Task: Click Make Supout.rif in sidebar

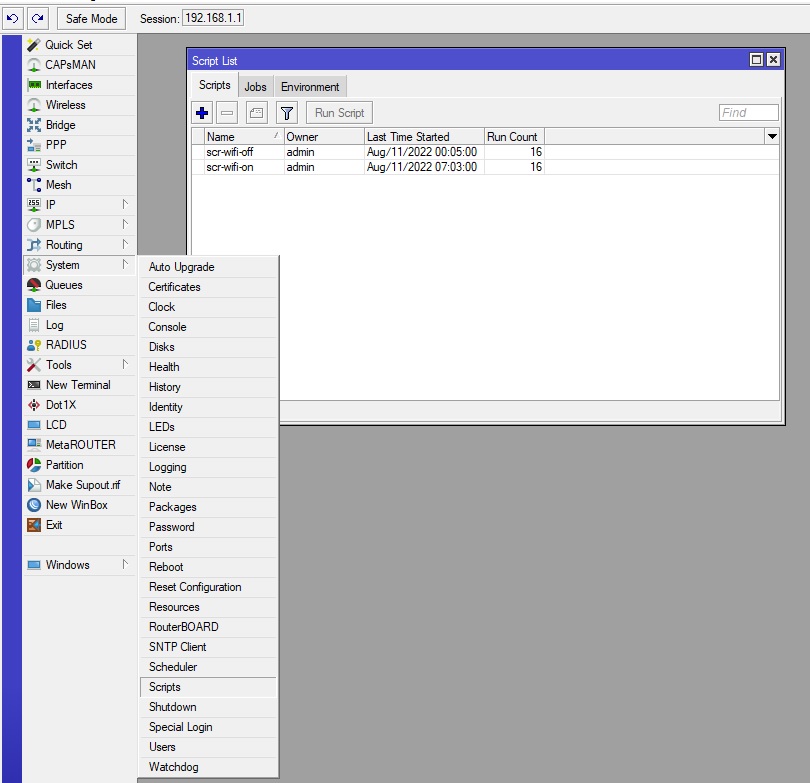Action: (80, 485)
